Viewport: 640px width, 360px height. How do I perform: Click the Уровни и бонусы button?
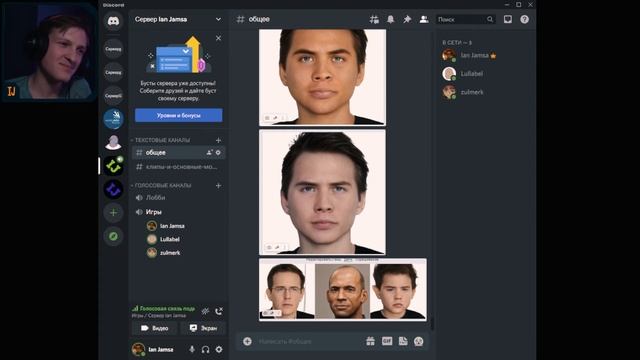click(179, 116)
